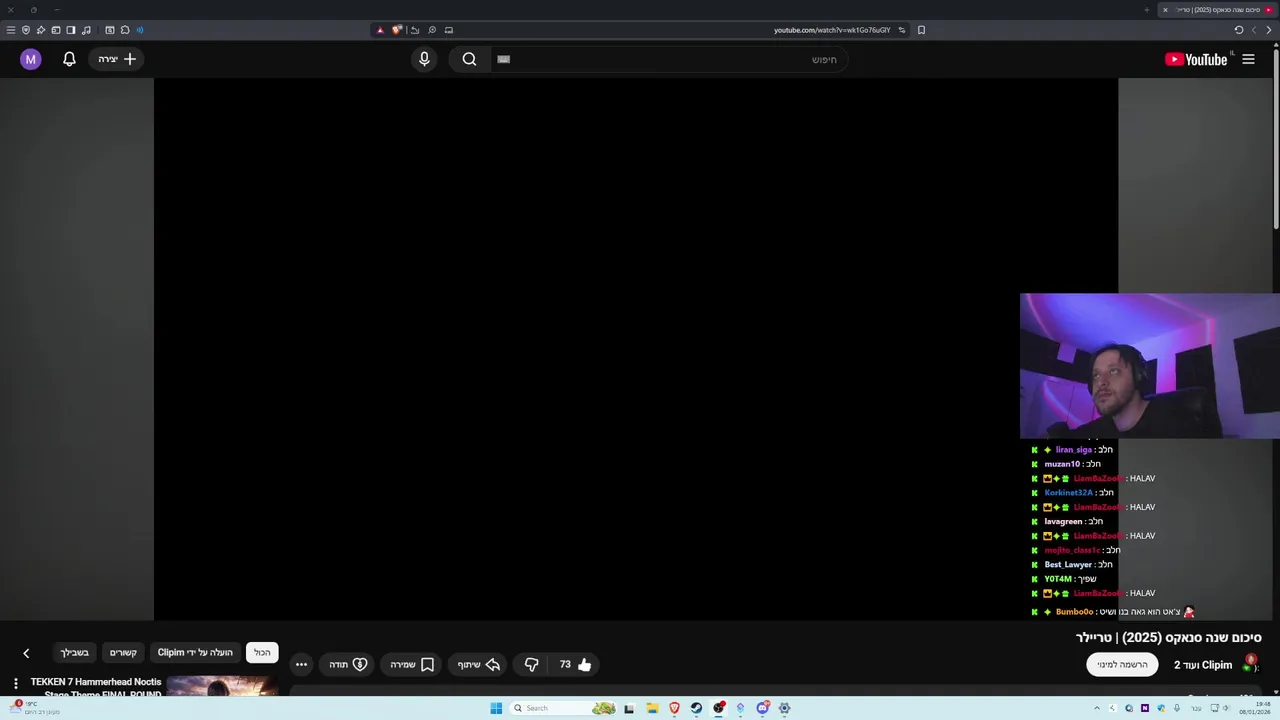Go back in browser history
Viewport: 1280px width, 720px height.
click(x=1269, y=30)
